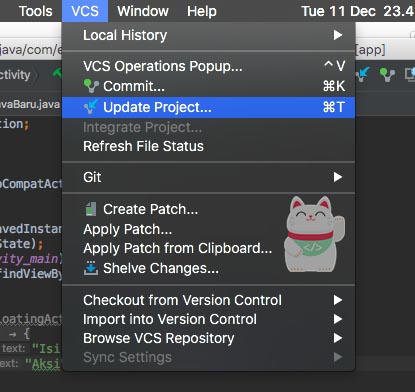Image resolution: width=415 pixels, height=392 pixels.
Task: Click the Shelve Changes download icon
Action: (x=91, y=268)
